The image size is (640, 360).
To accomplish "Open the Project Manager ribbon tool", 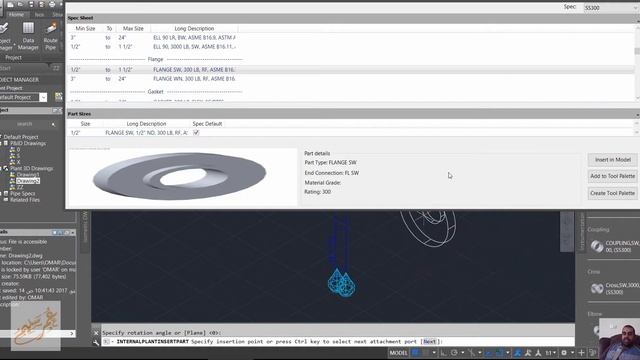I will tap(6, 36).
